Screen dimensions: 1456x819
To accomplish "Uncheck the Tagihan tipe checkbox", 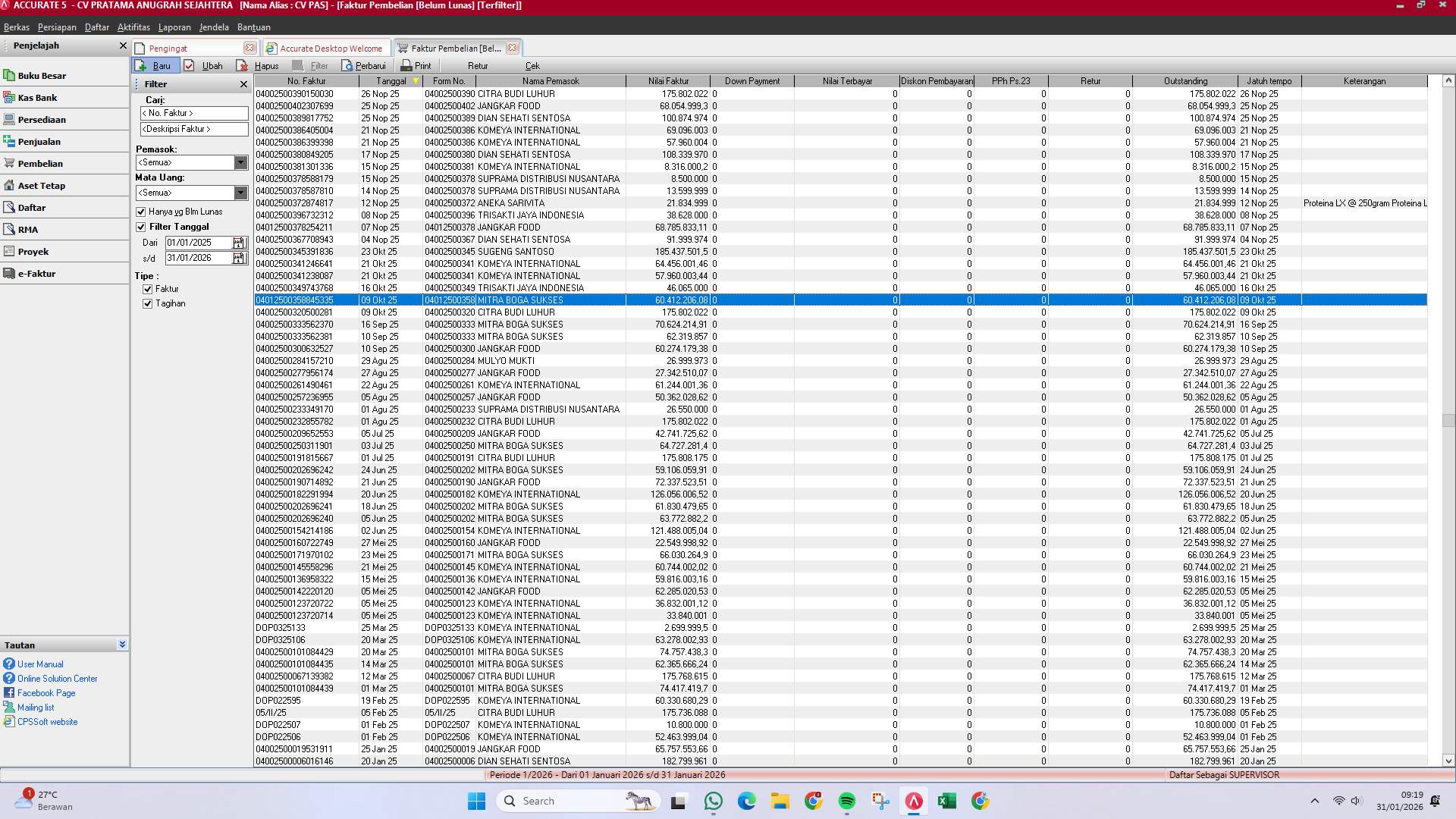I will 148,303.
